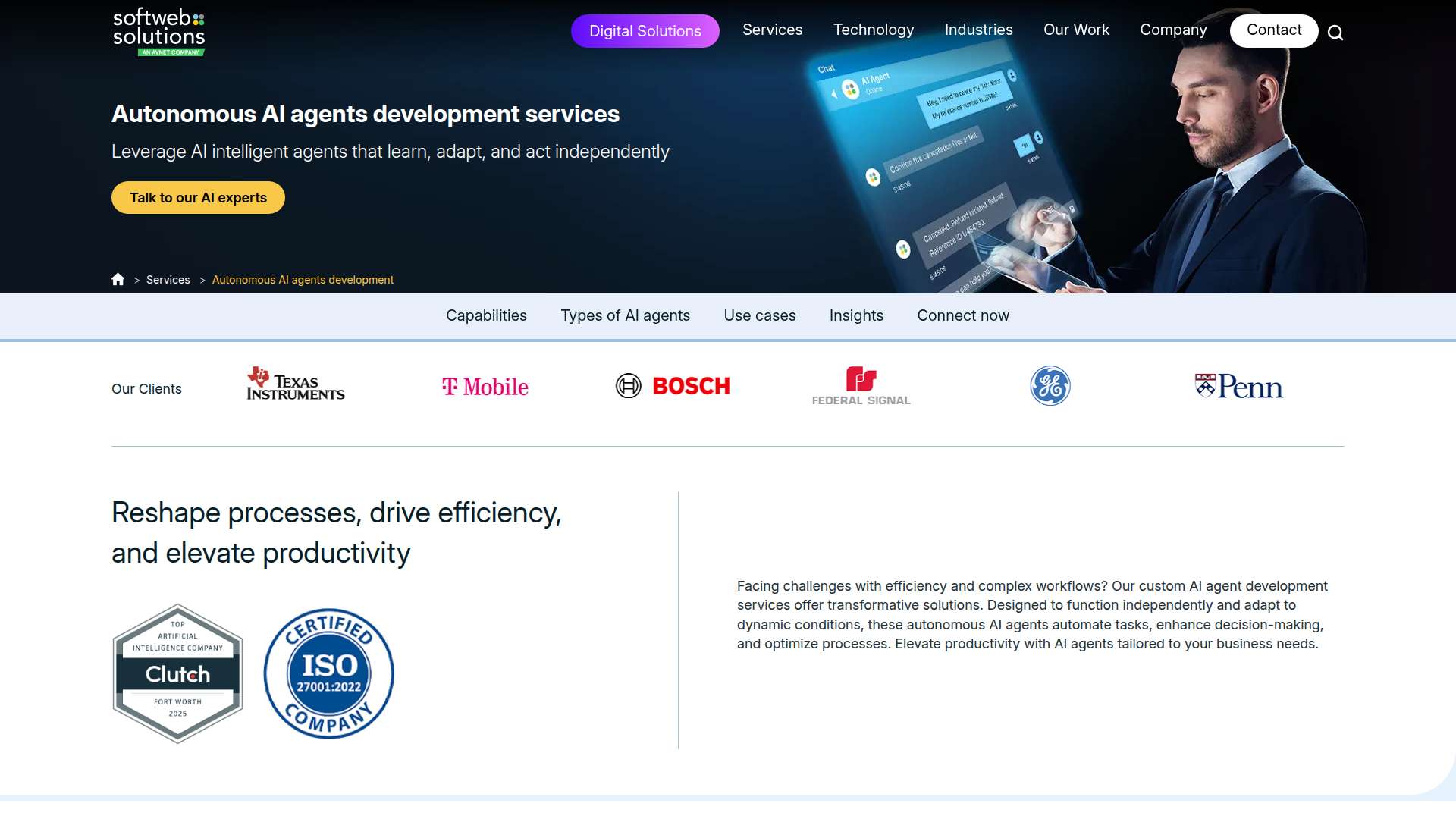Click the 'Autonomous AI agents development services' heading
1456x819 pixels.
click(366, 114)
